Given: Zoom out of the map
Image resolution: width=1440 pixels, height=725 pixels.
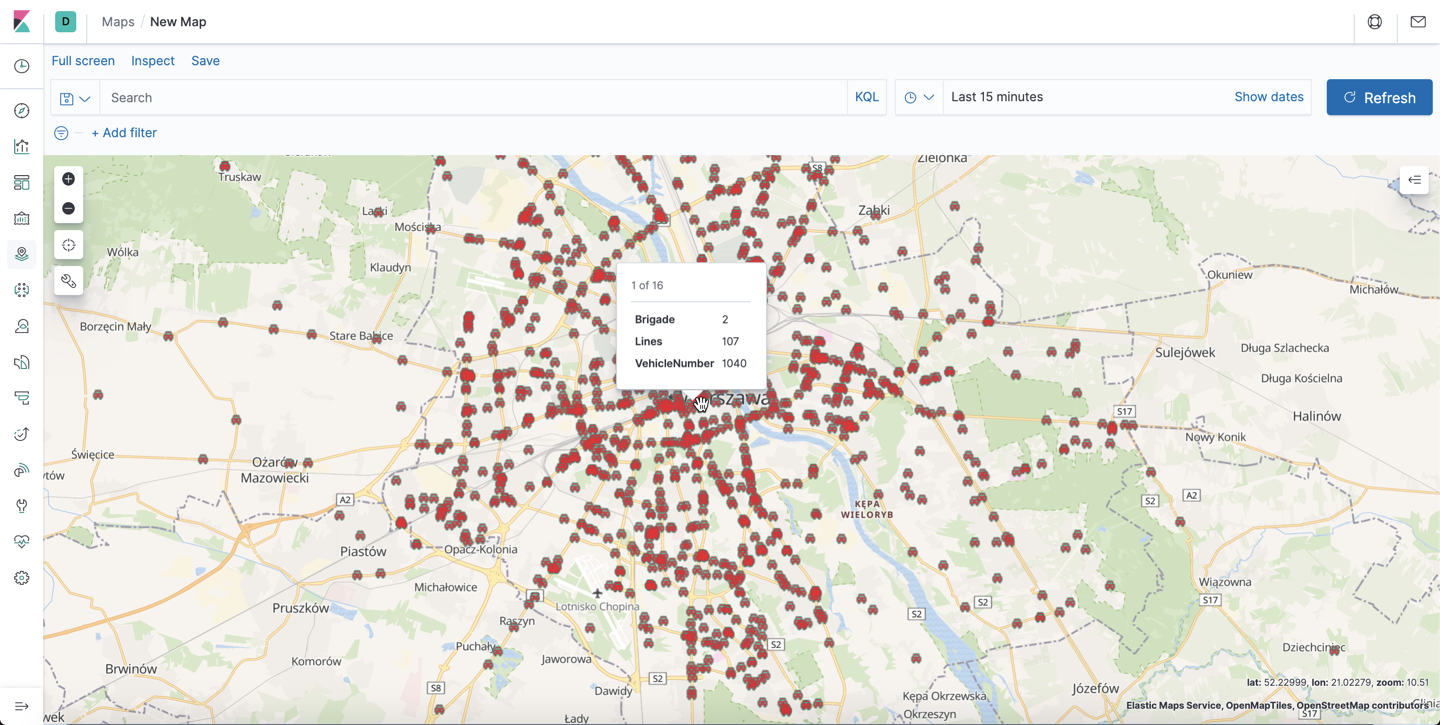Looking at the screenshot, I should [x=68, y=208].
